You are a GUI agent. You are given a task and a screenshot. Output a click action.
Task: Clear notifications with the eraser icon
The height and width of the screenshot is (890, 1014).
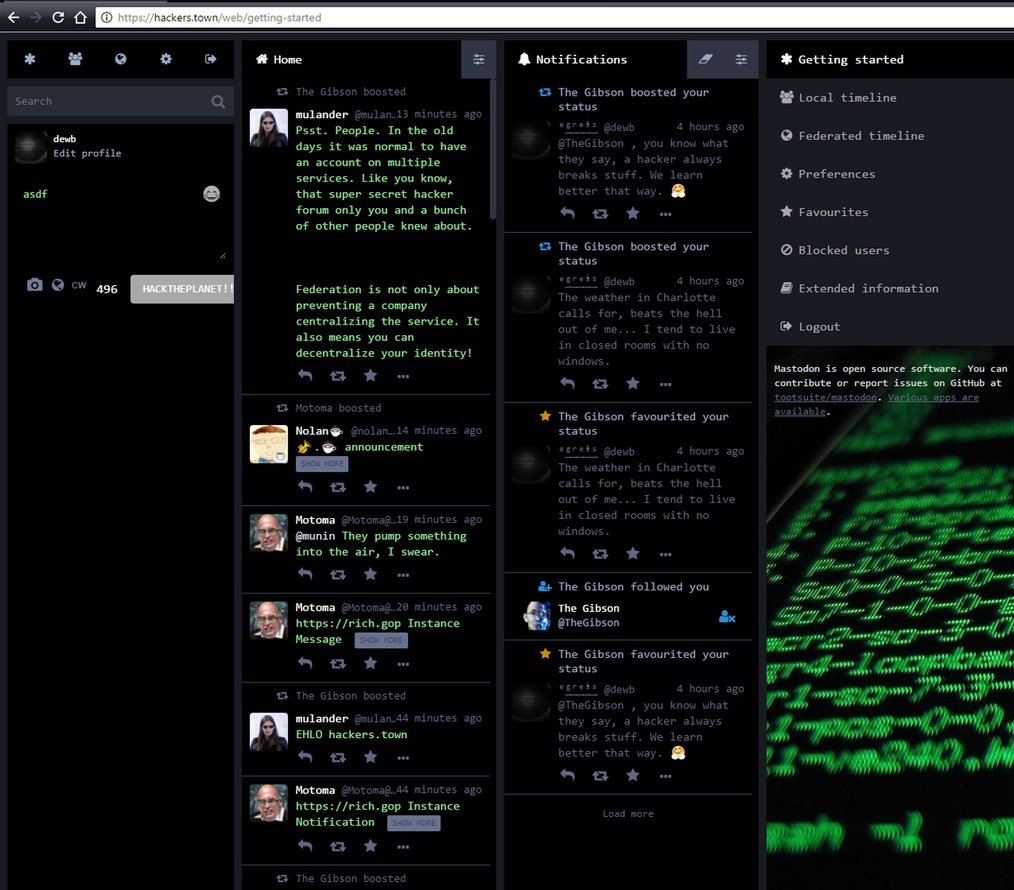(705, 60)
